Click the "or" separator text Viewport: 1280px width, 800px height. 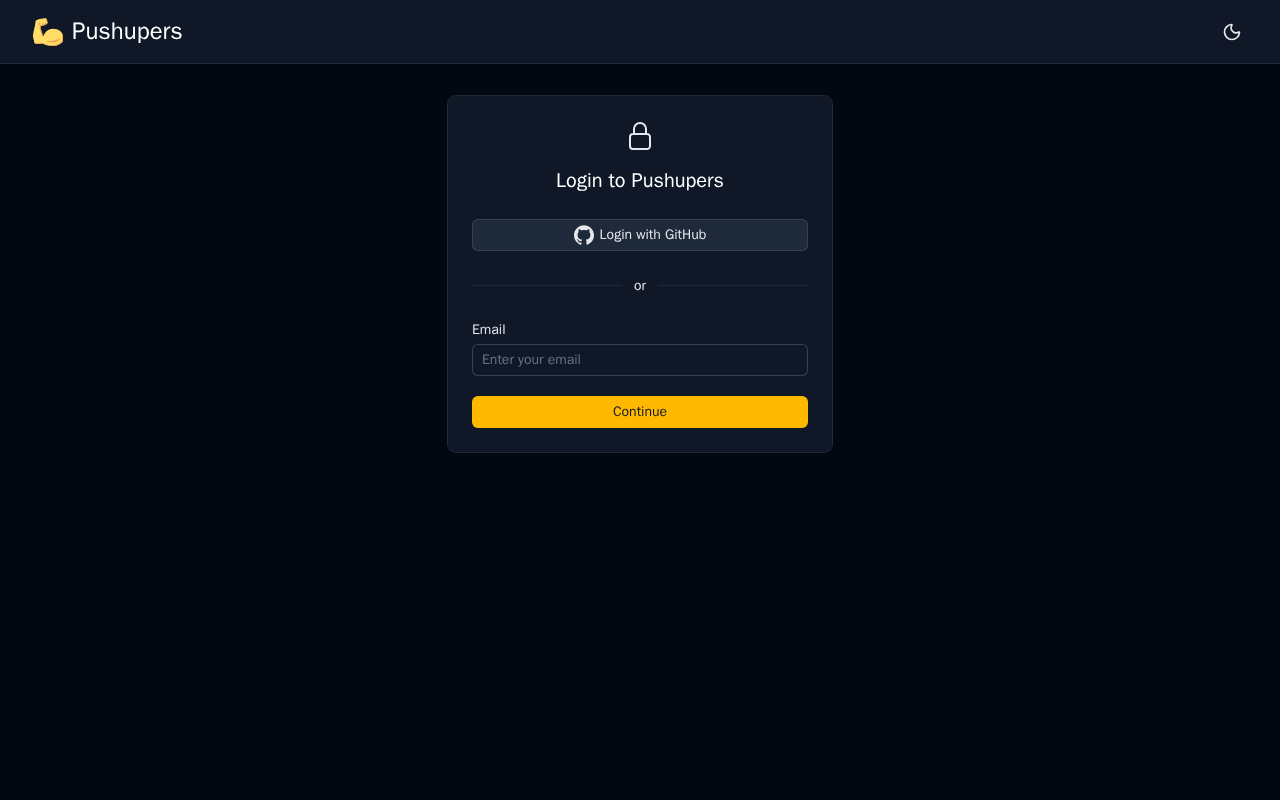(640, 286)
